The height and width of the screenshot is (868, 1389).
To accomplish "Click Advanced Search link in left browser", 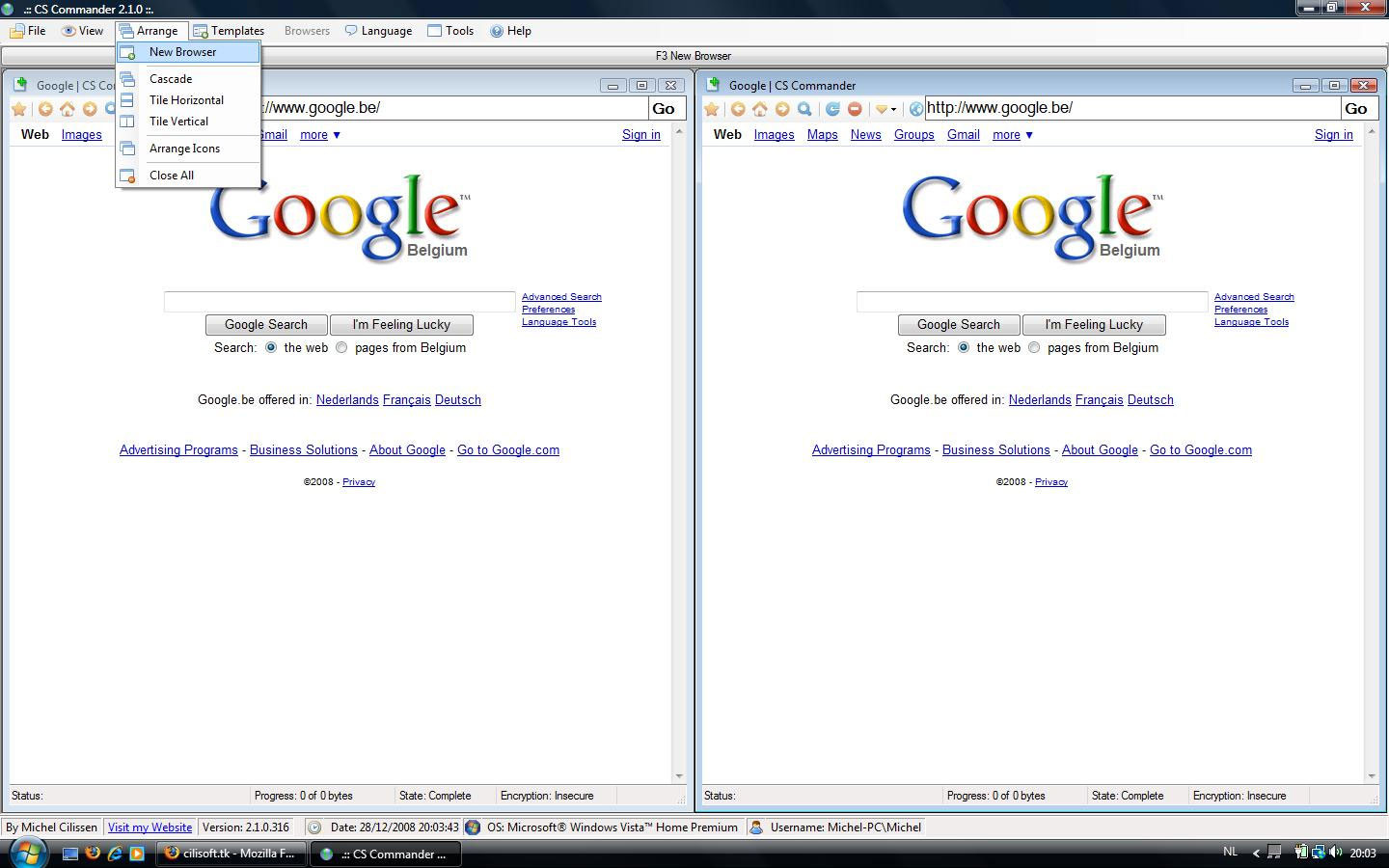I will coord(561,297).
